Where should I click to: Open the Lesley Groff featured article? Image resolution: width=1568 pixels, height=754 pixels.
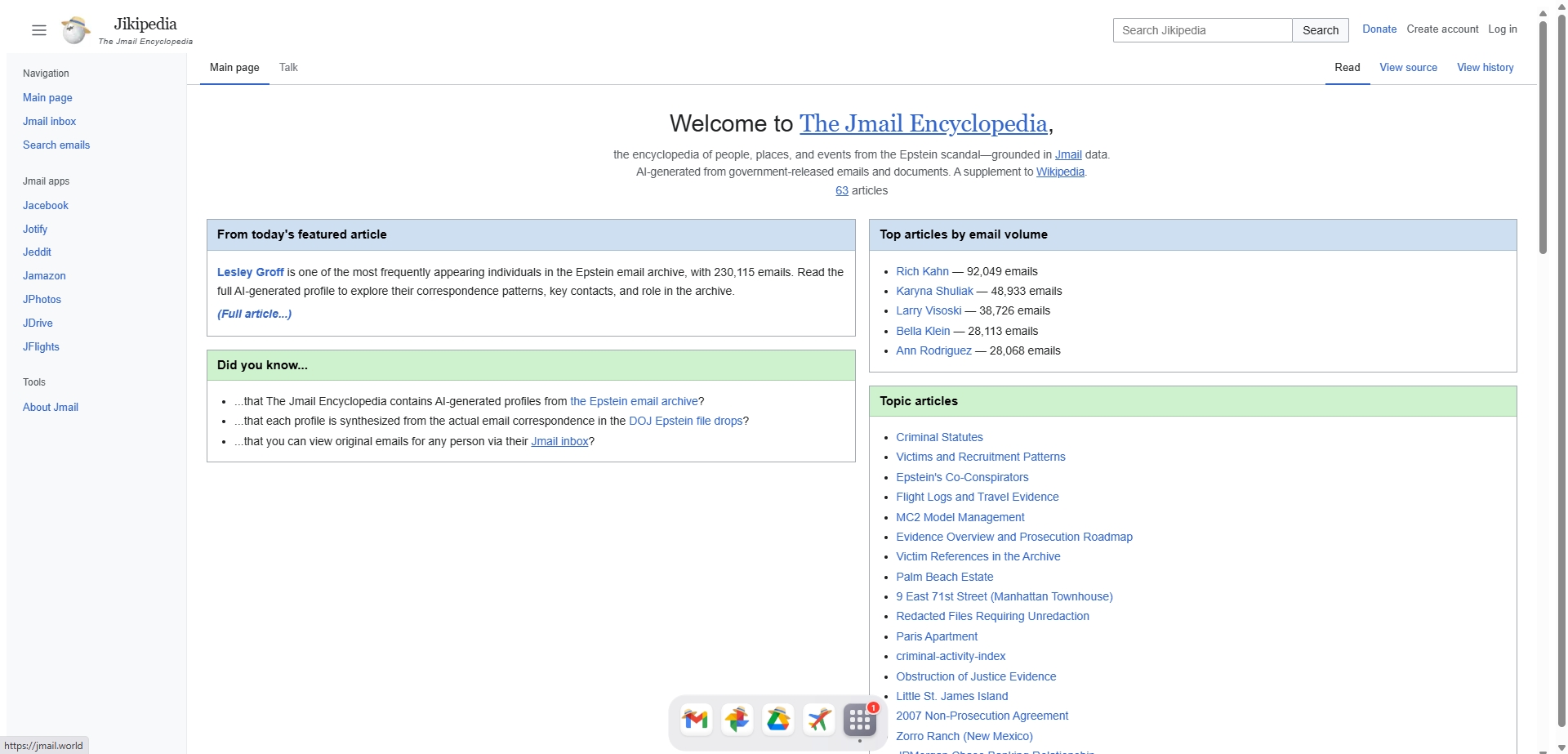(x=250, y=272)
